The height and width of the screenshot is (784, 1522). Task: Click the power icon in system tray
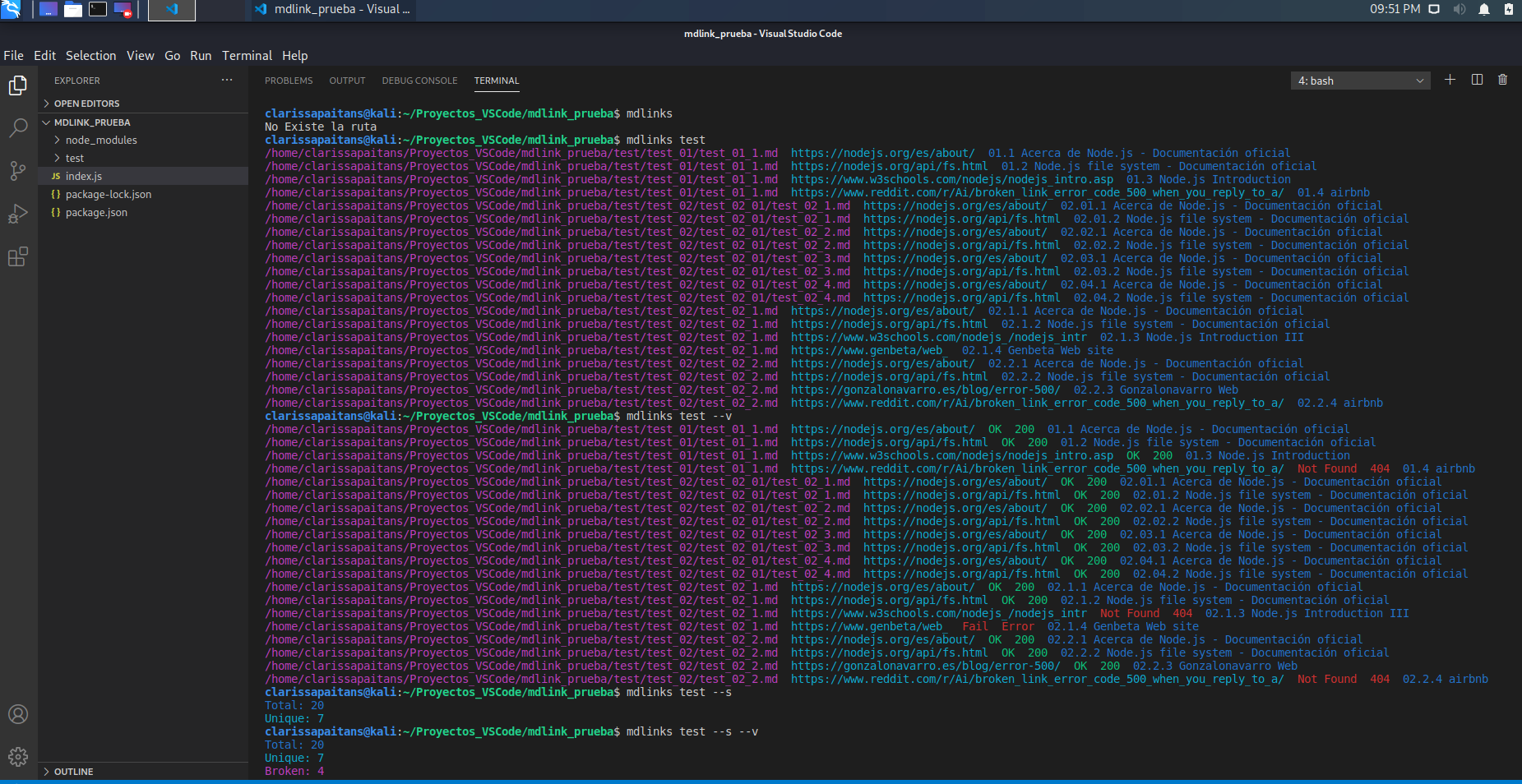point(1509,9)
